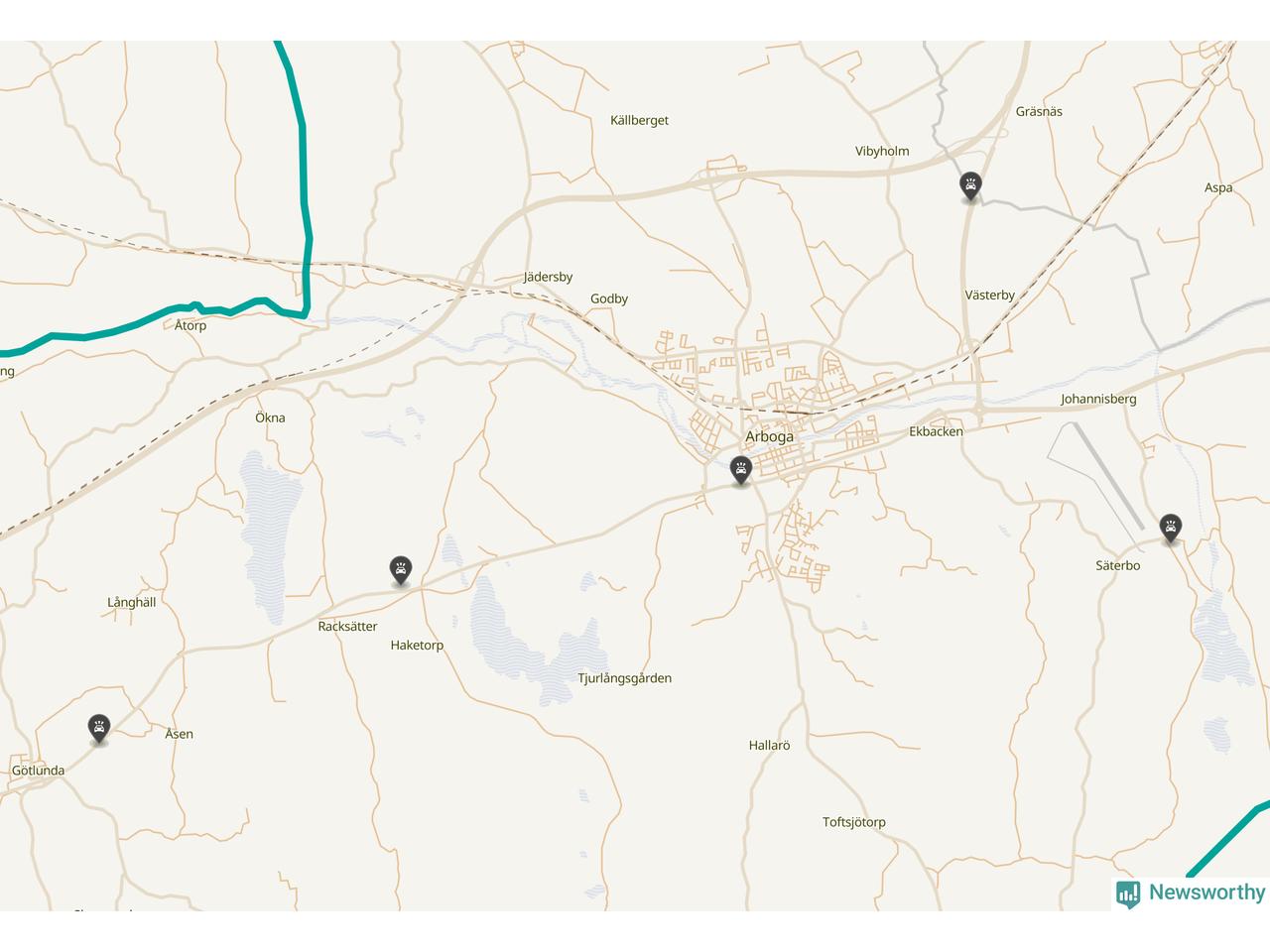The image size is (1270, 952).
Task: Click the Västerby place label
Action: coord(989,296)
